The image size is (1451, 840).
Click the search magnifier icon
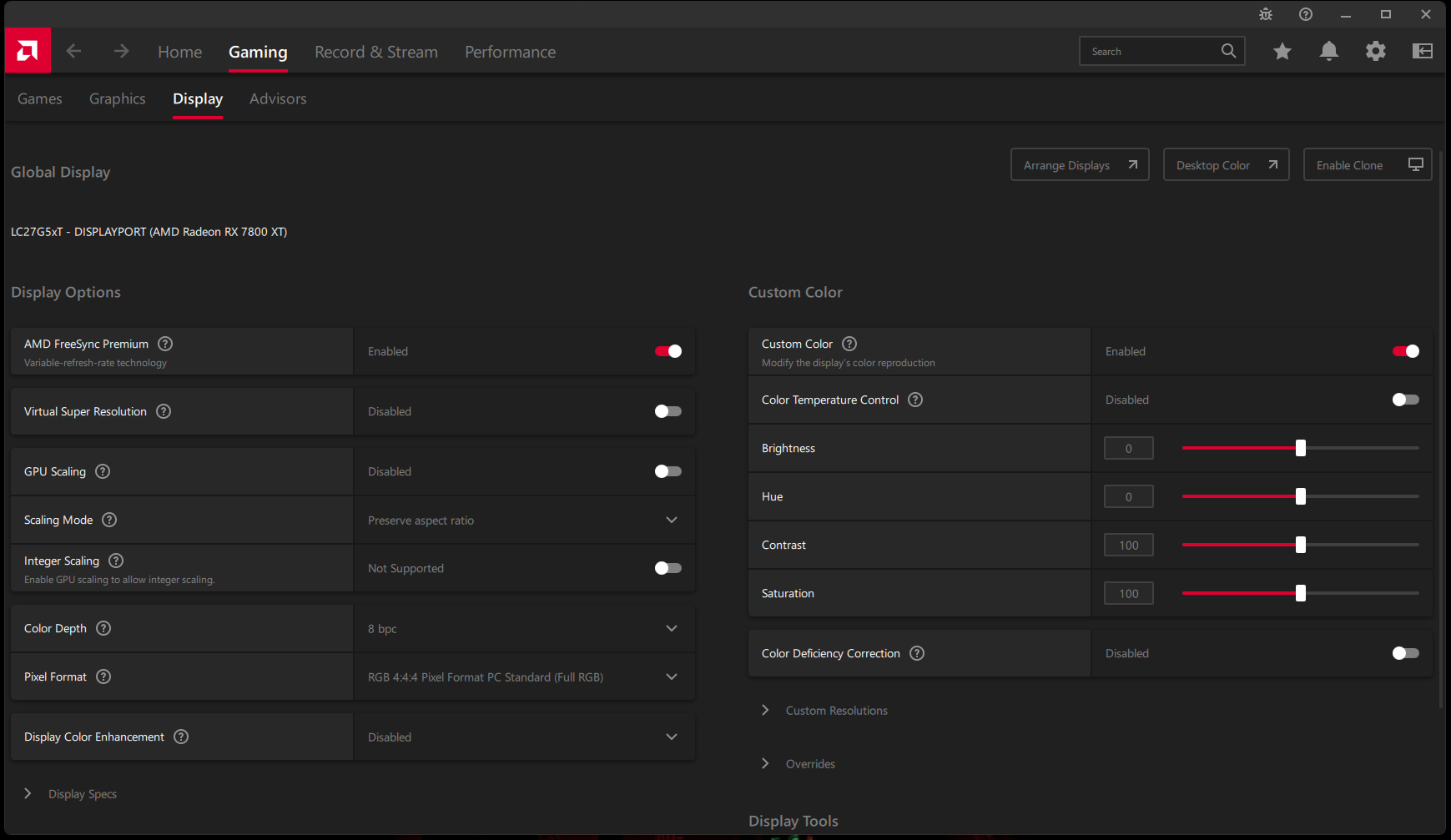(1228, 51)
